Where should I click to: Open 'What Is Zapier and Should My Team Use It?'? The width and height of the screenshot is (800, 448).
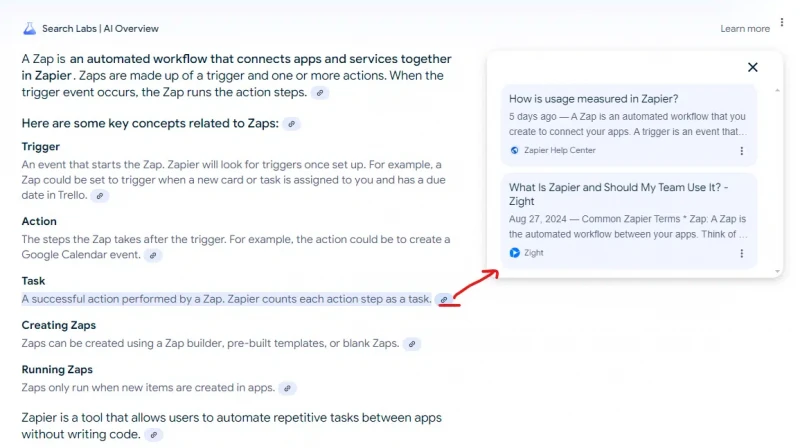point(618,194)
